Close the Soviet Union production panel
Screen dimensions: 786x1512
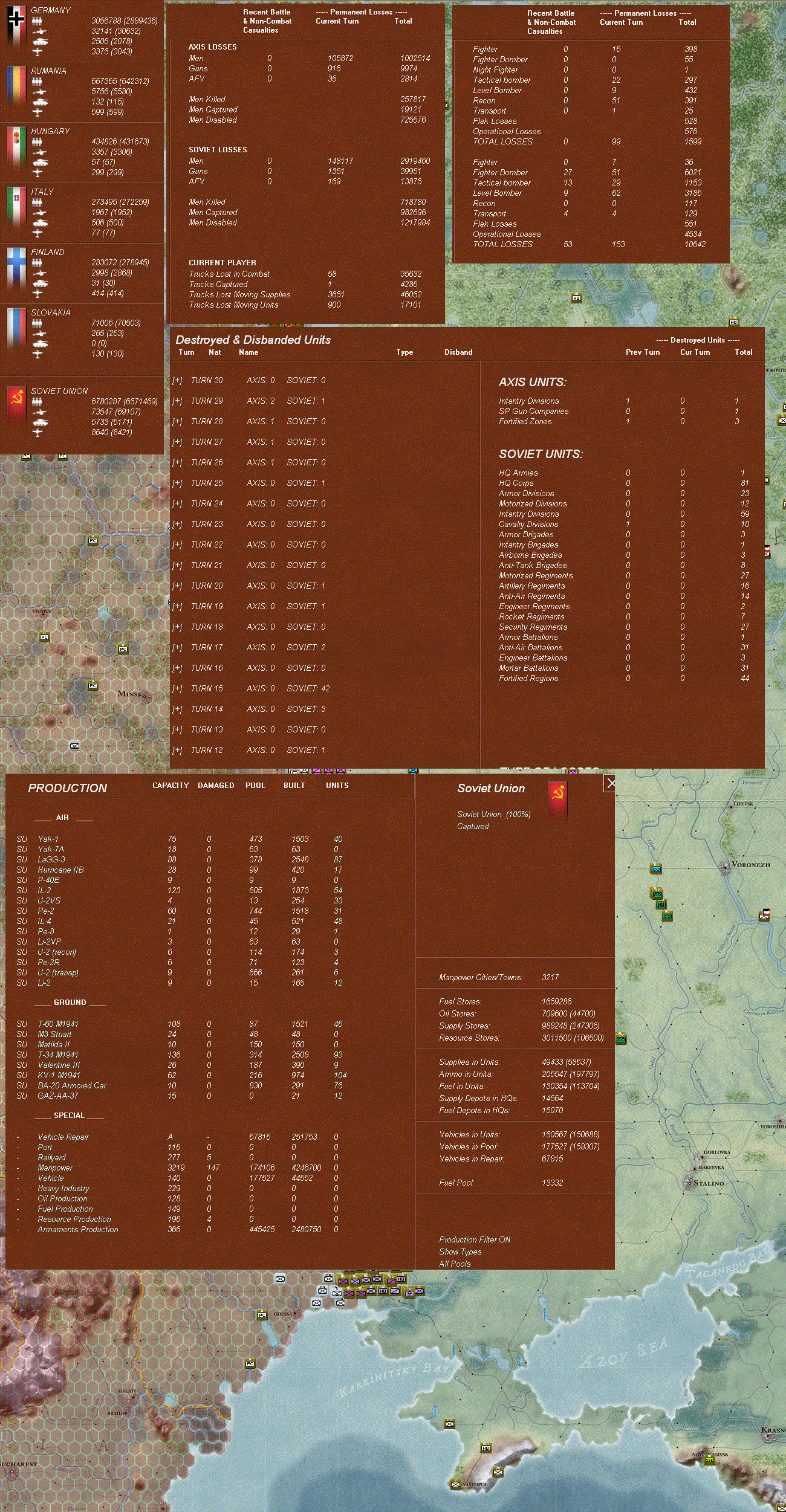[609, 783]
